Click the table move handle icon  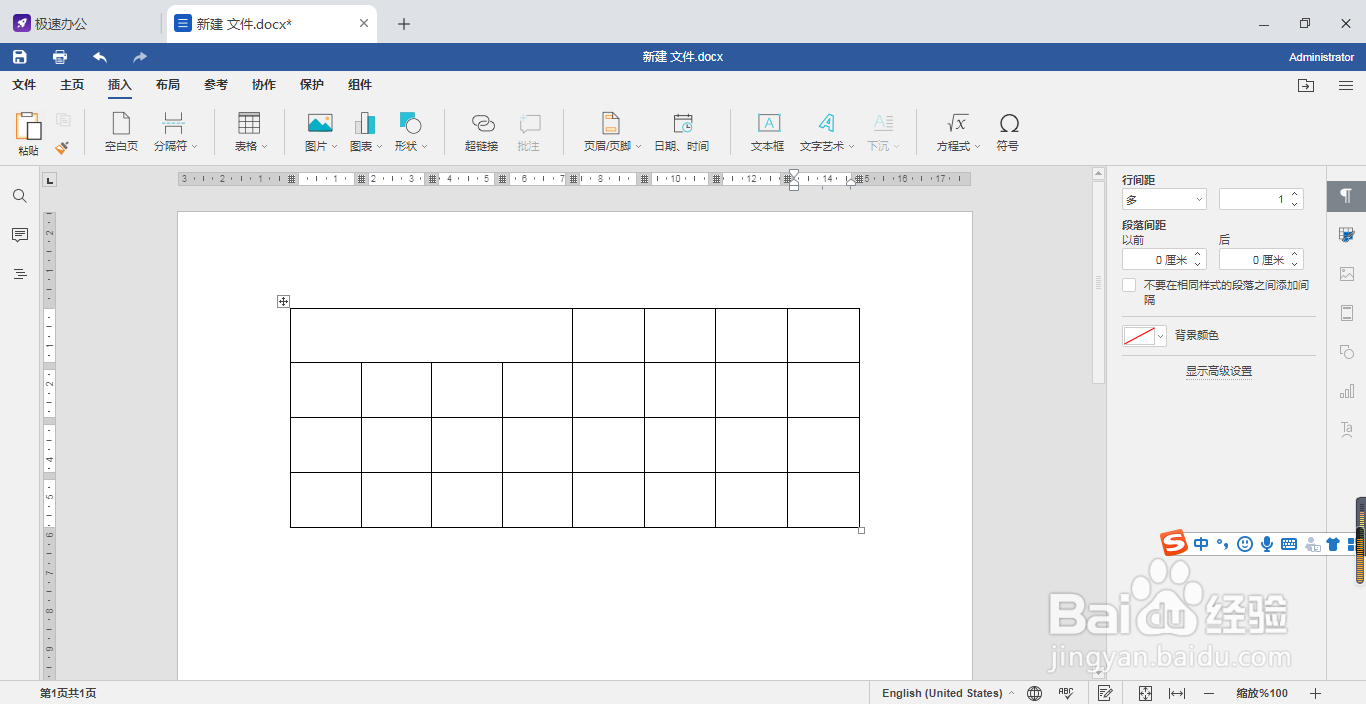(x=283, y=301)
